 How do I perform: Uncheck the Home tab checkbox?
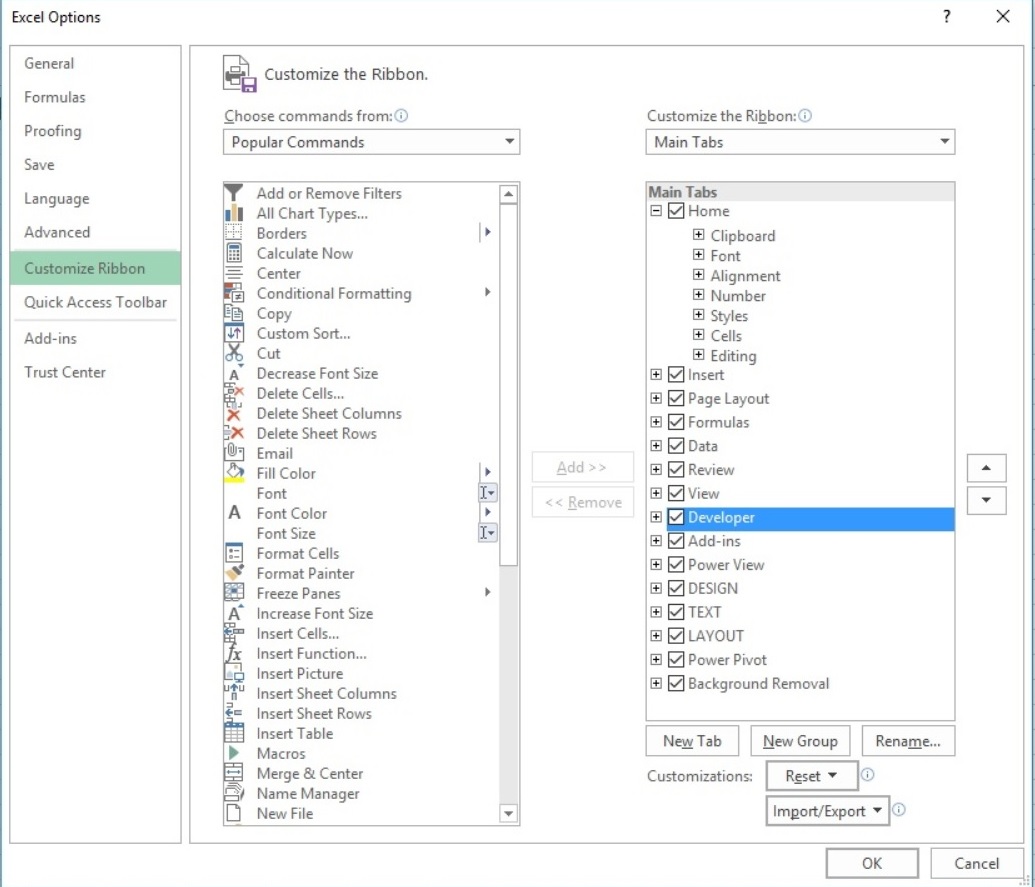(x=675, y=211)
